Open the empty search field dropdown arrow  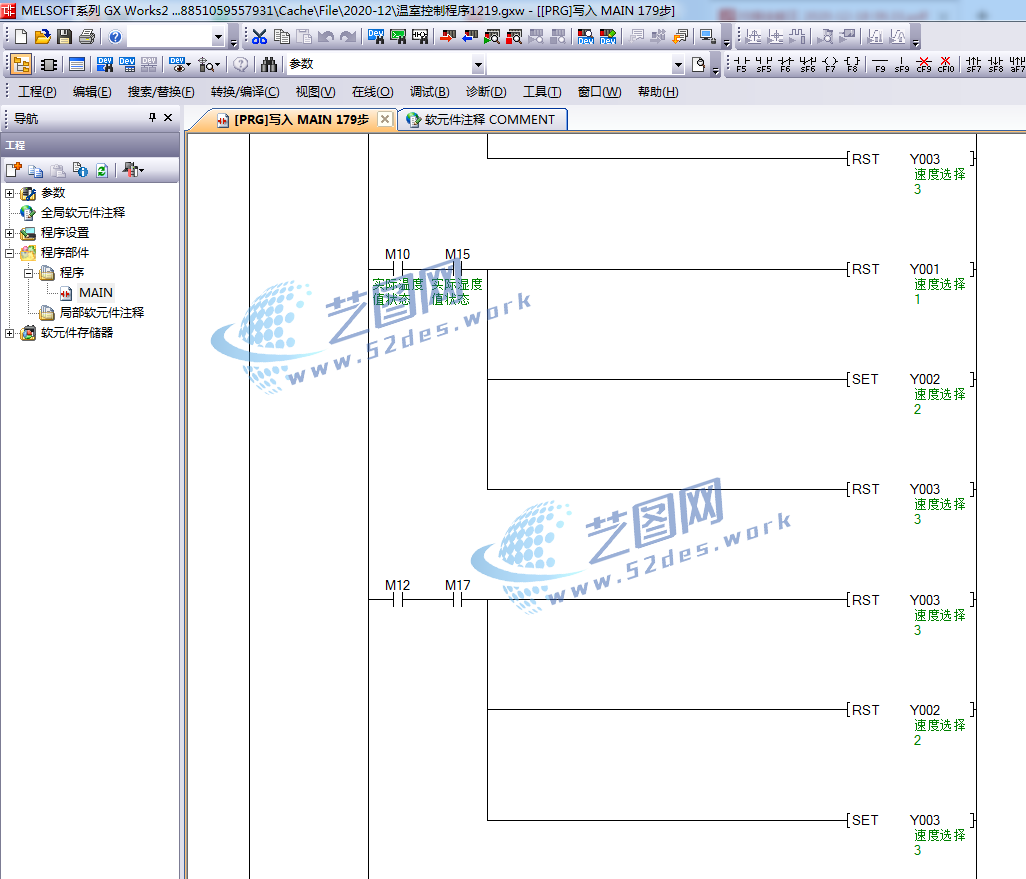point(678,65)
